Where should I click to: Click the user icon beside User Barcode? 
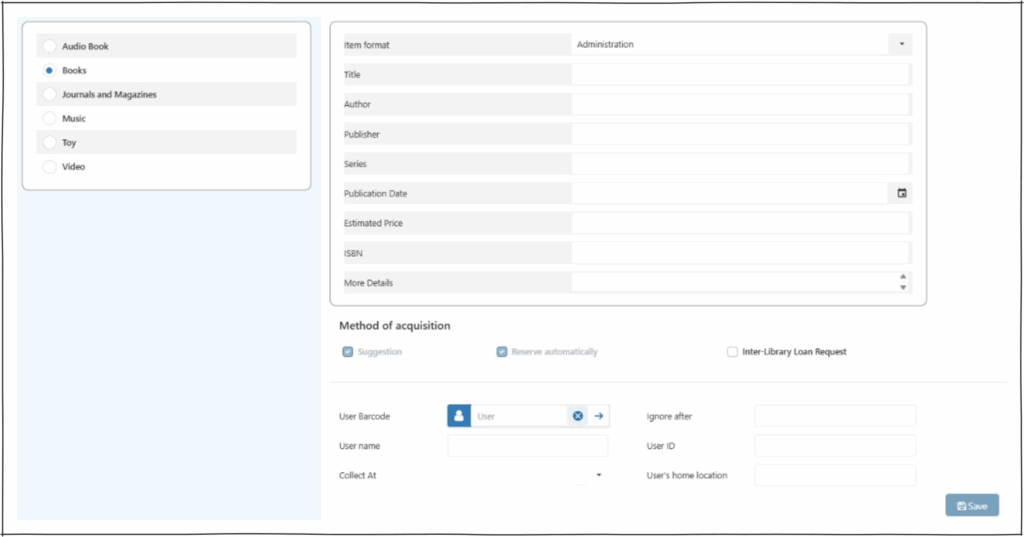tap(459, 416)
